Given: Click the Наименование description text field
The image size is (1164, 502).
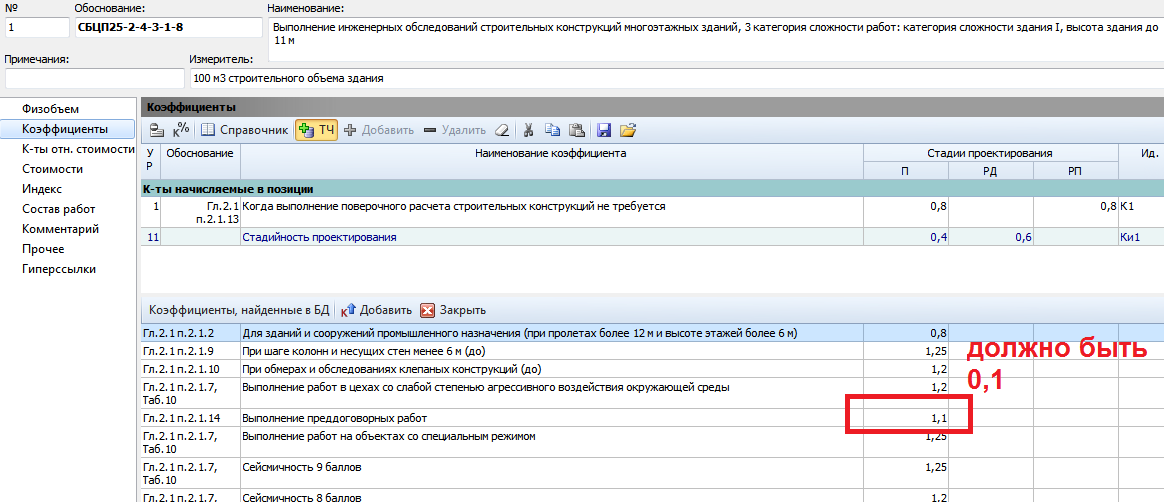Looking at the screenshot, I should point(715,39).
